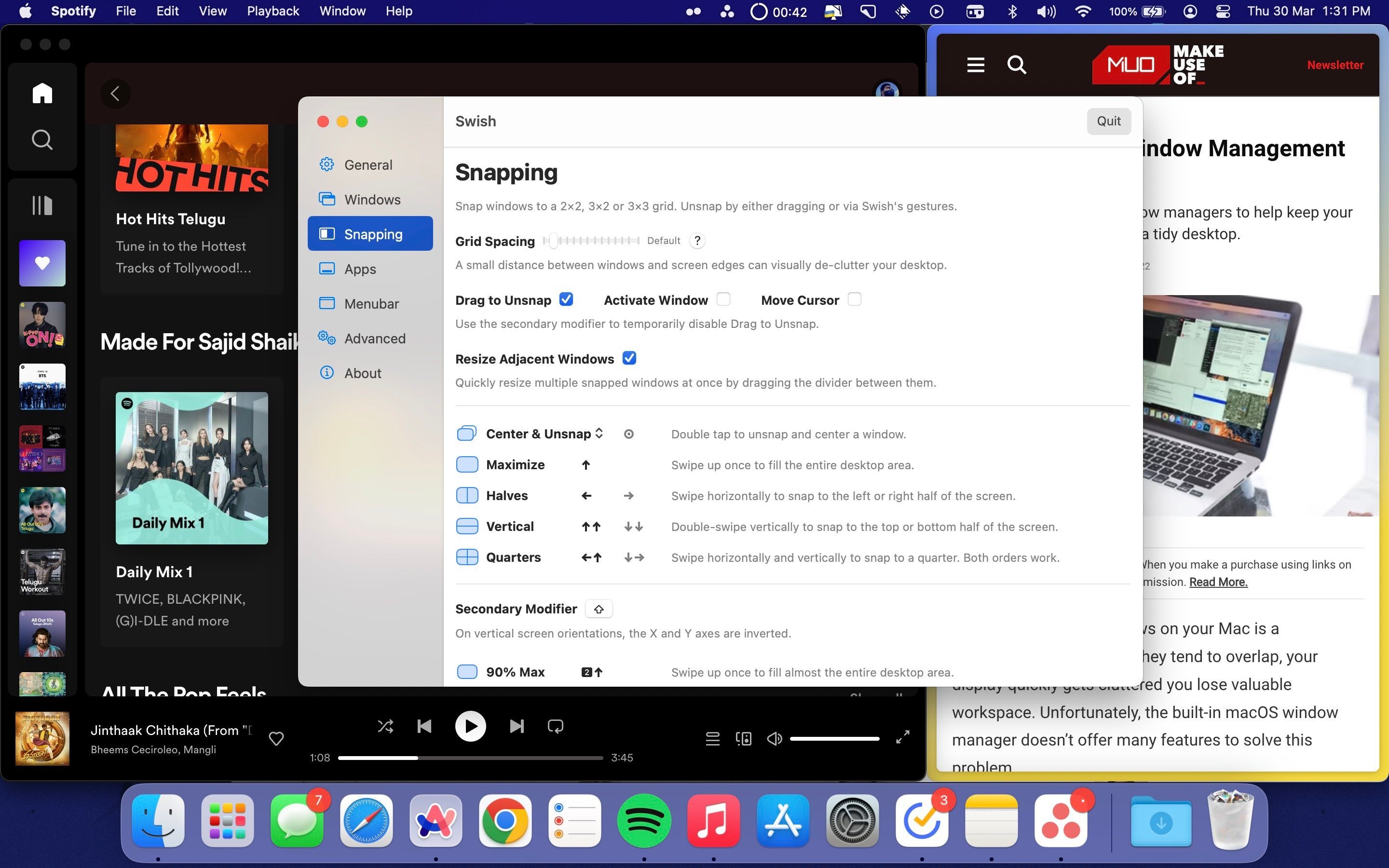Open Search in Spotify sidebar
The height and width of the screenshot is (868, 1389).
42,139
